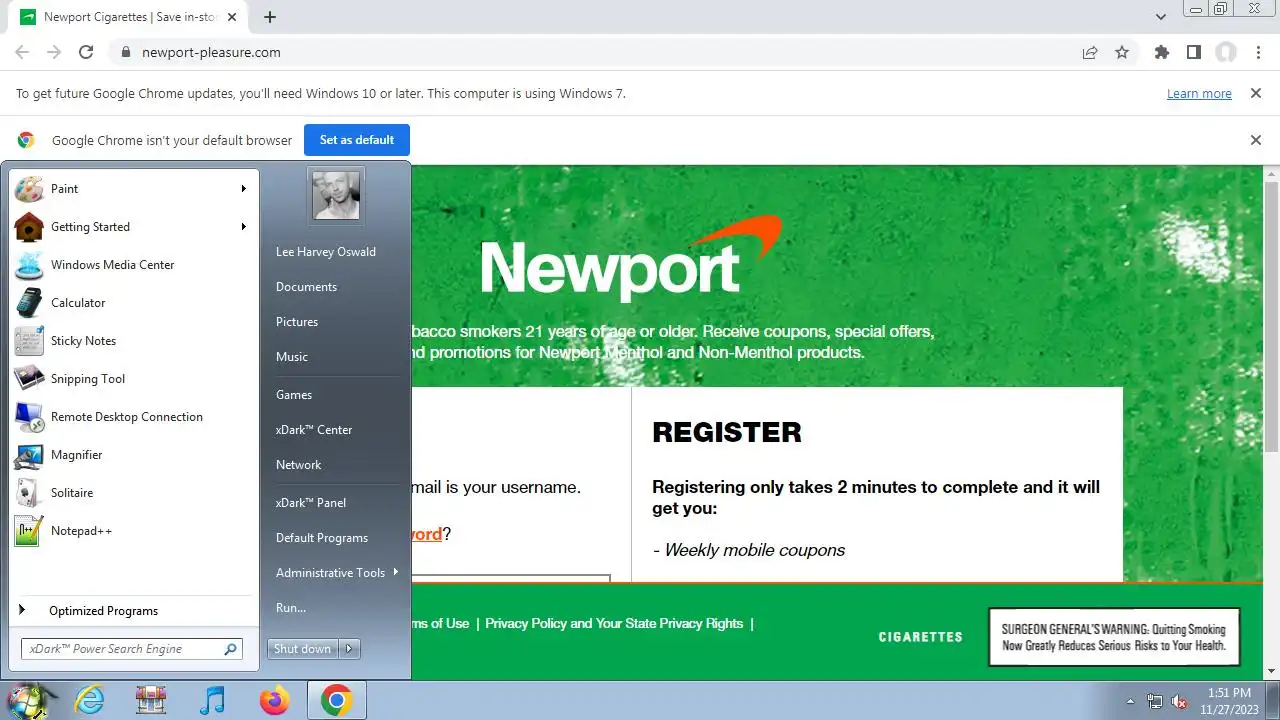Expand the Getting Started submenu arrow

click(243, 227)
